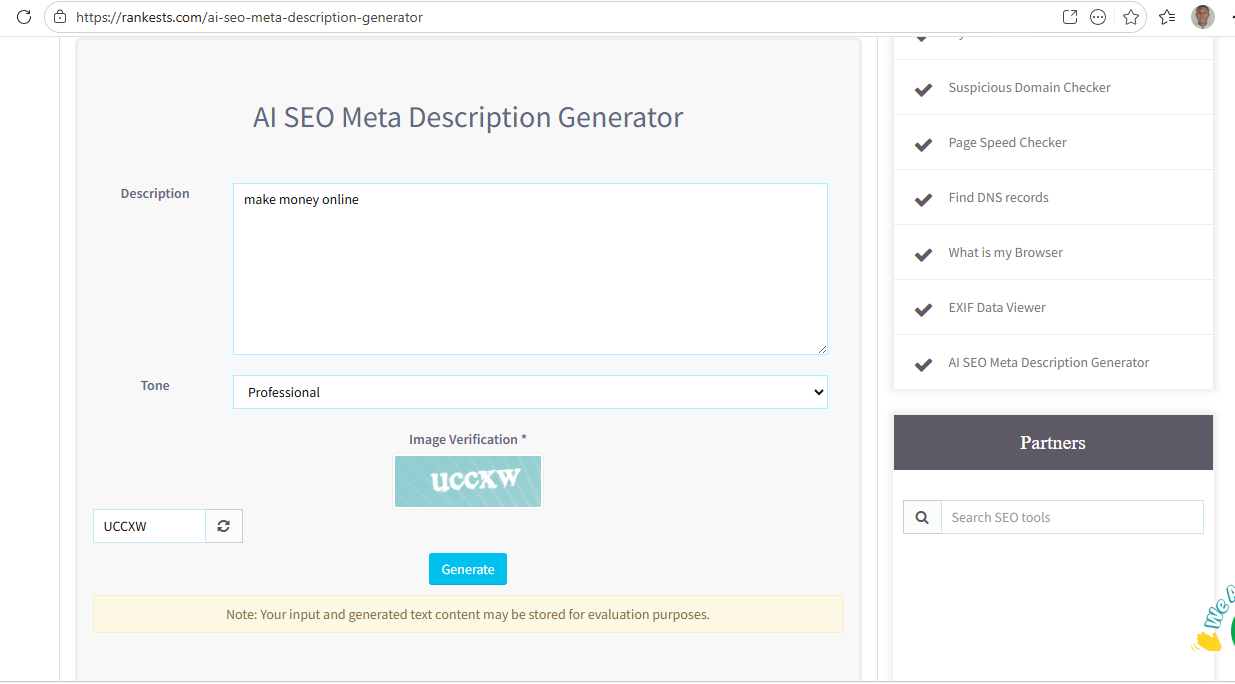Screen dimensions: 1235x684
Task: Refresh the captcha image
Action: [224, 526]
